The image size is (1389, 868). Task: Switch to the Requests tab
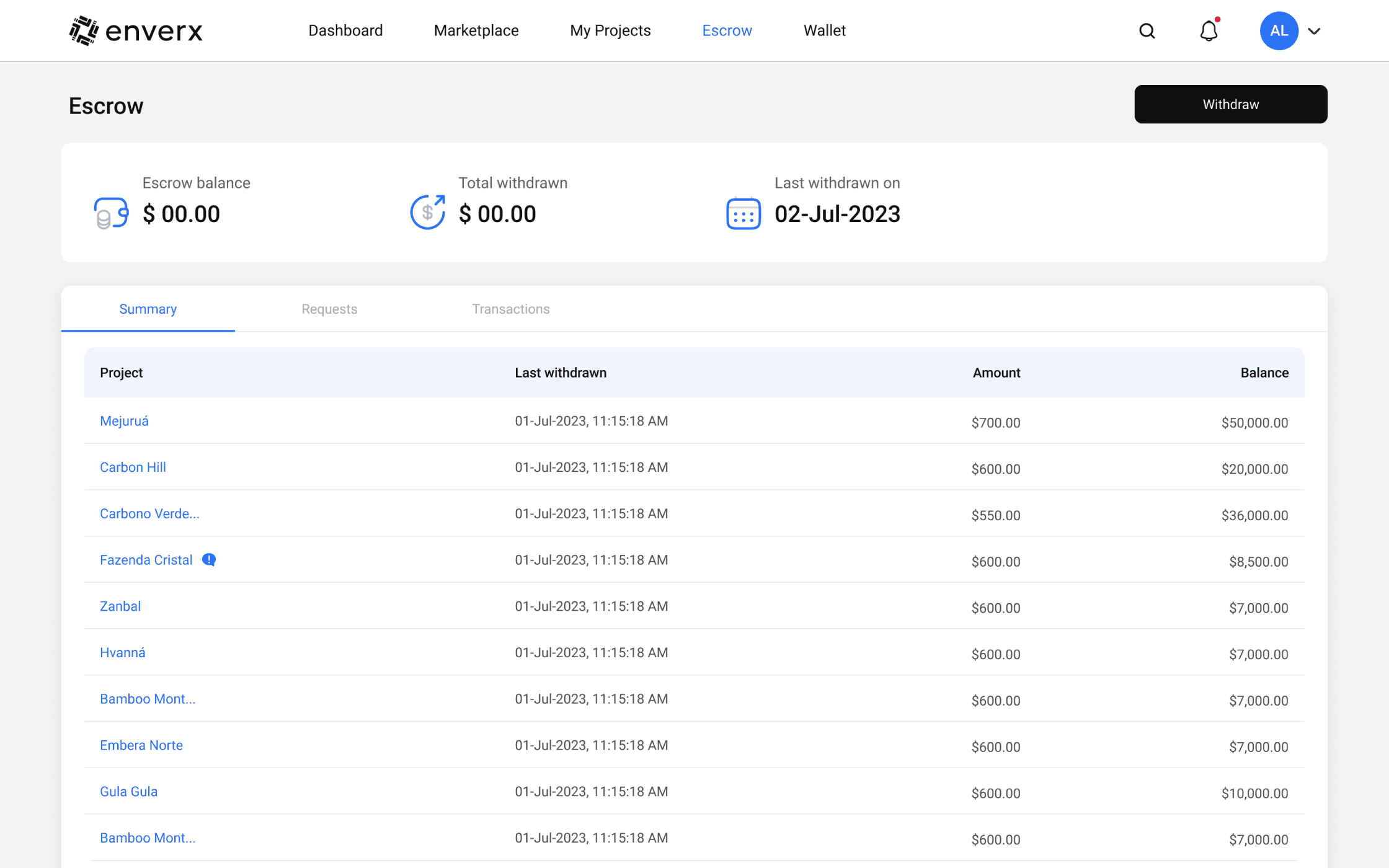(x=329, y=309)
